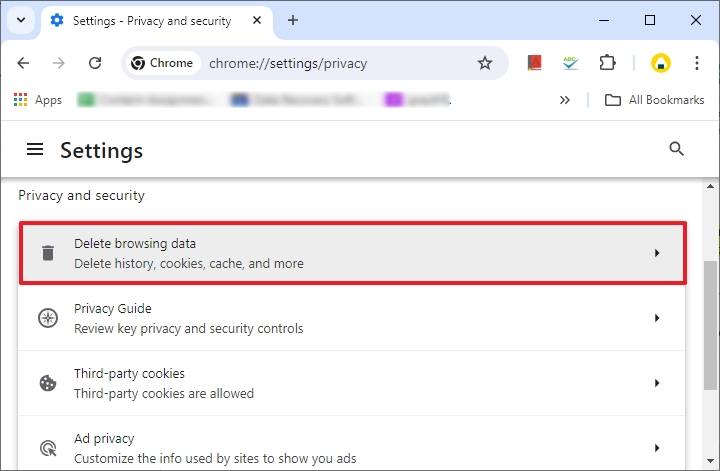720x471 pixels.
Task: Open the Extensions puzzle icon
Action: pyautogui.click(x=607, y=63)
